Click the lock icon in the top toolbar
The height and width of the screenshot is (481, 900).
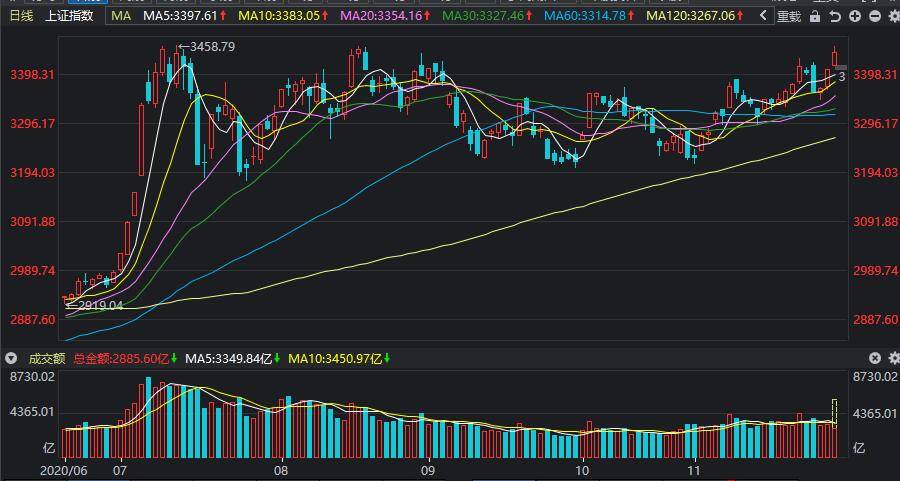817,16
